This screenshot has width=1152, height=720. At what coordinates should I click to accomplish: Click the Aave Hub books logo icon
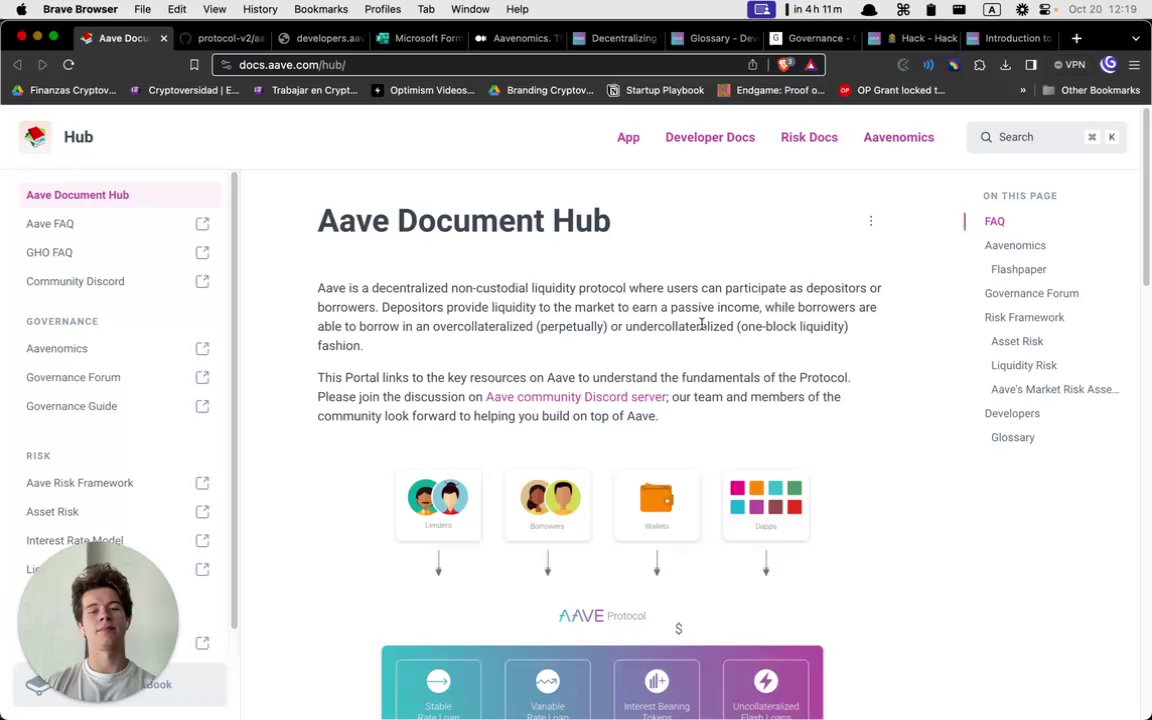click(x=35, y=137)
